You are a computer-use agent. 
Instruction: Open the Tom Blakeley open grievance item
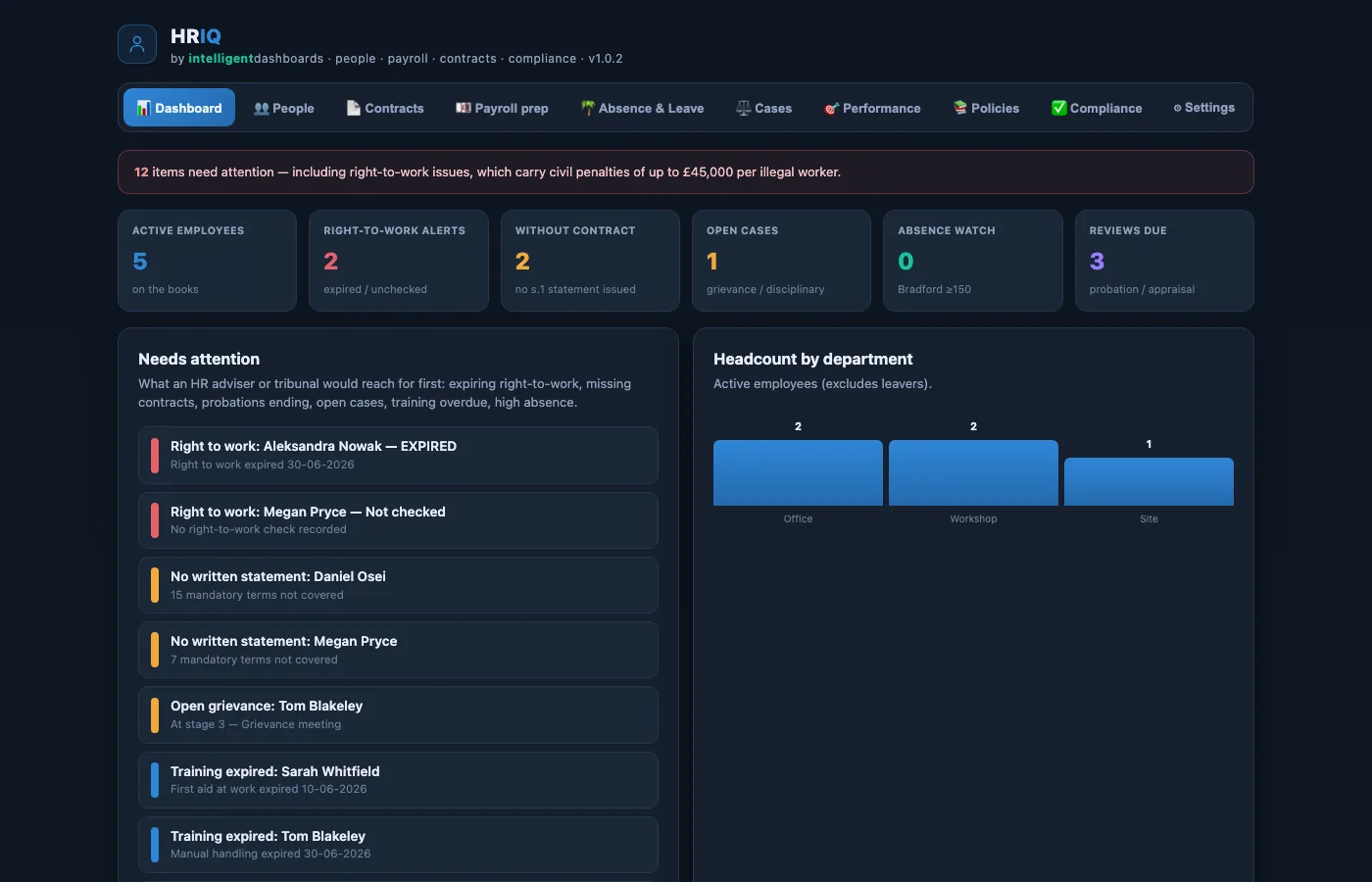coord(398,714)
